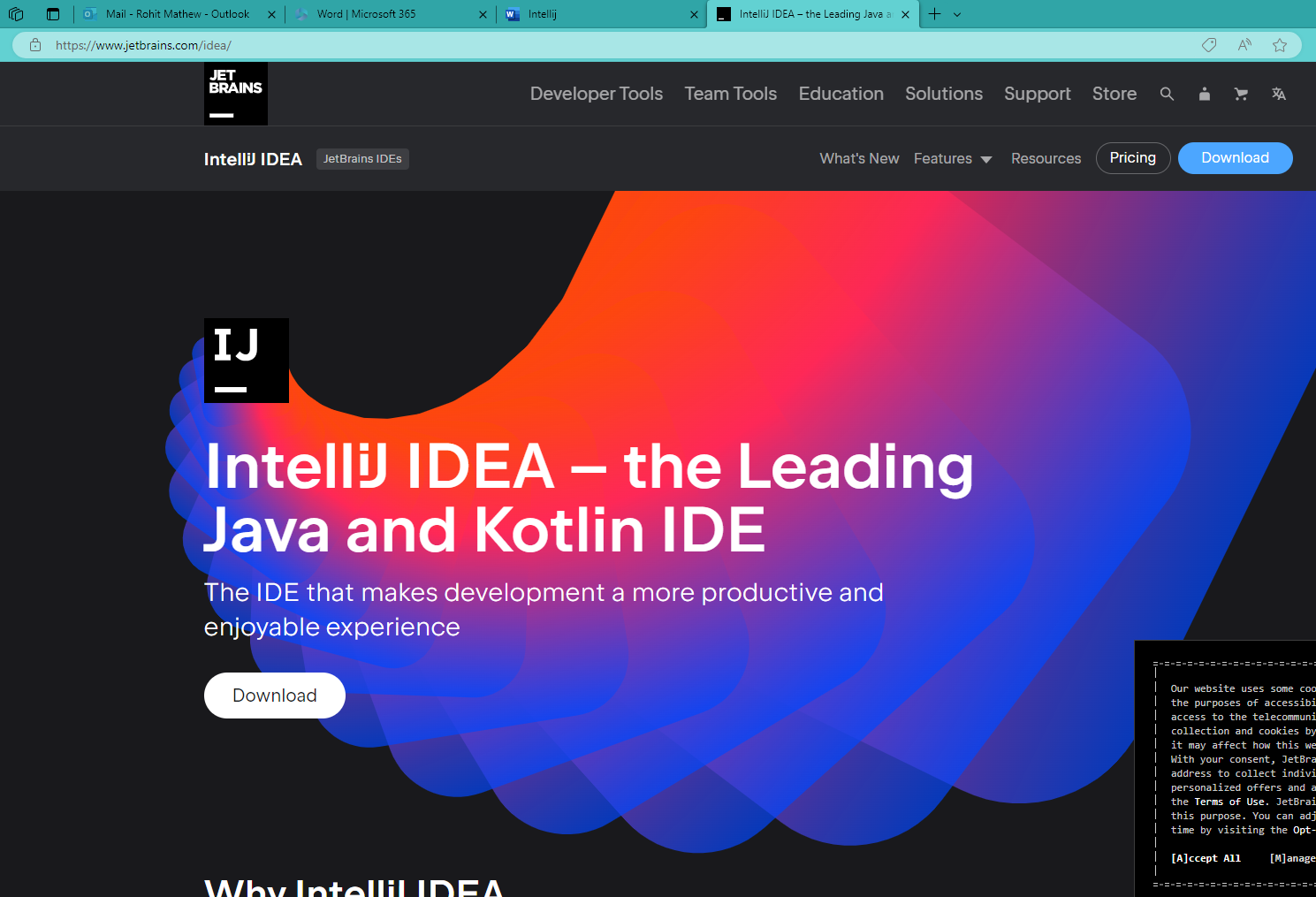Screen dimensions: 1316x897
Task: Click the account profile icon
Action: (1204, 94)
